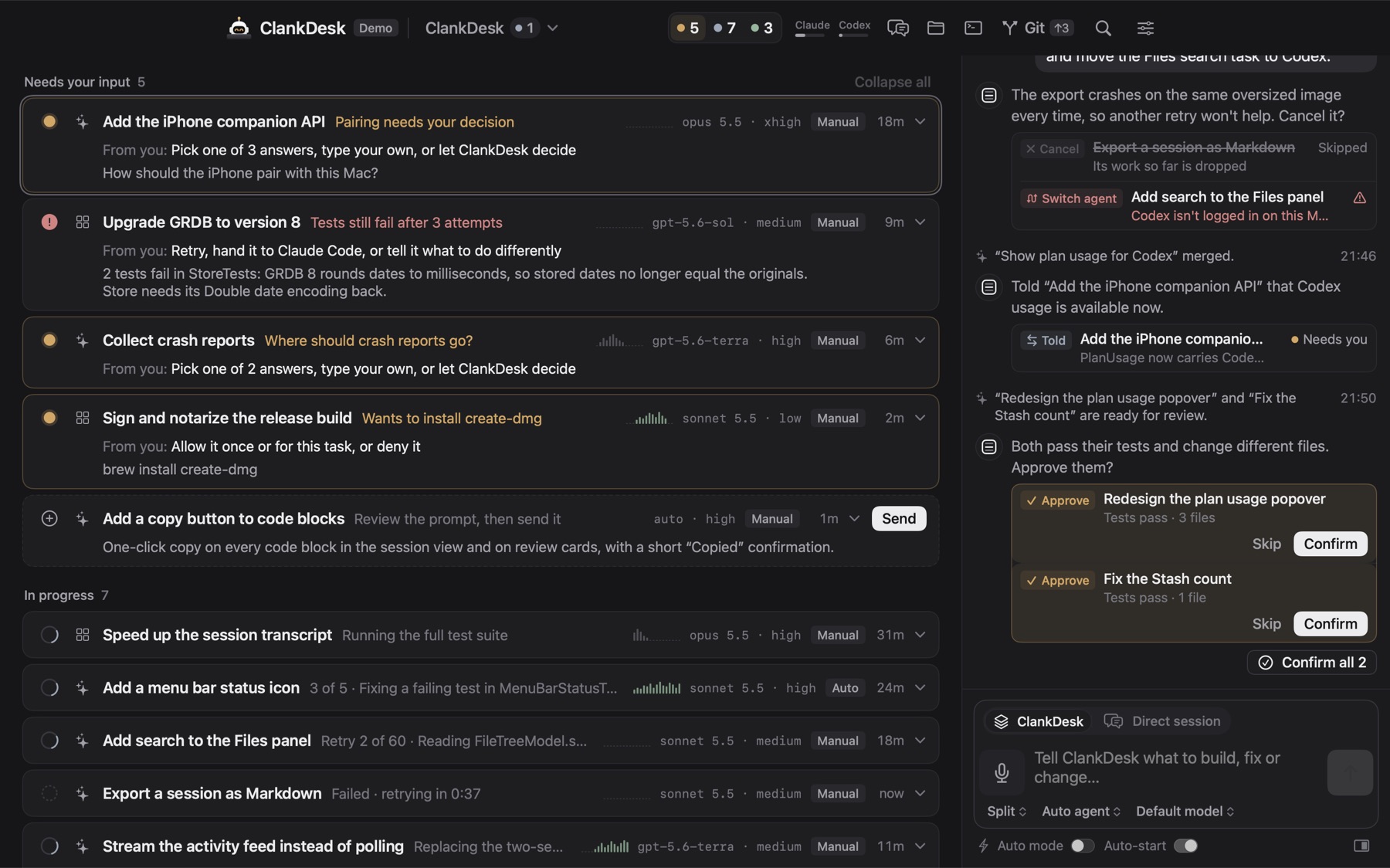Open the Split layout dropdown
1390x868 pixels.
point(1007,811)
